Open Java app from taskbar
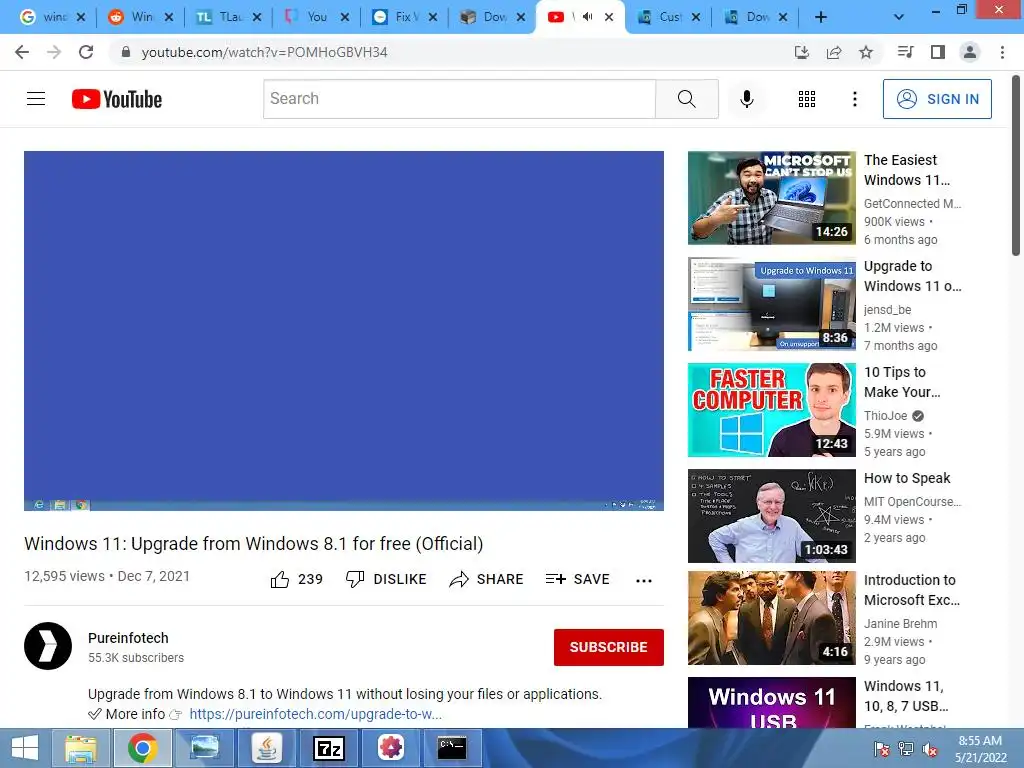The height and width of the screenshot is (768, 1024). (266, 748)
